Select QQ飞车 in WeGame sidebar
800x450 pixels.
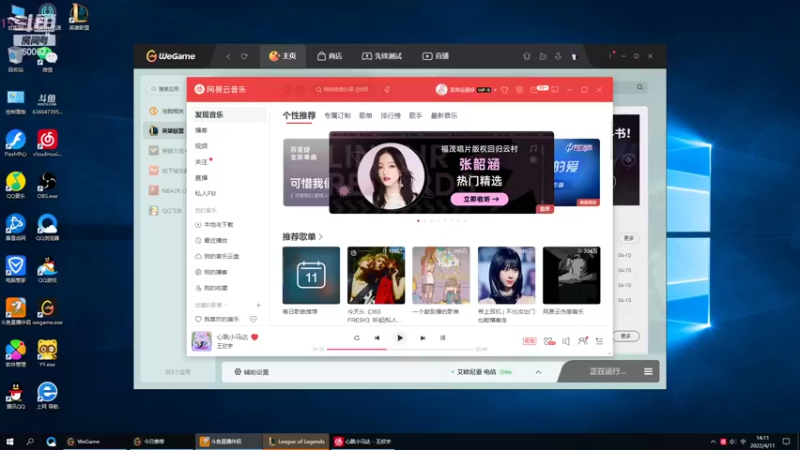pyautogui.click(x=165, y=210)
